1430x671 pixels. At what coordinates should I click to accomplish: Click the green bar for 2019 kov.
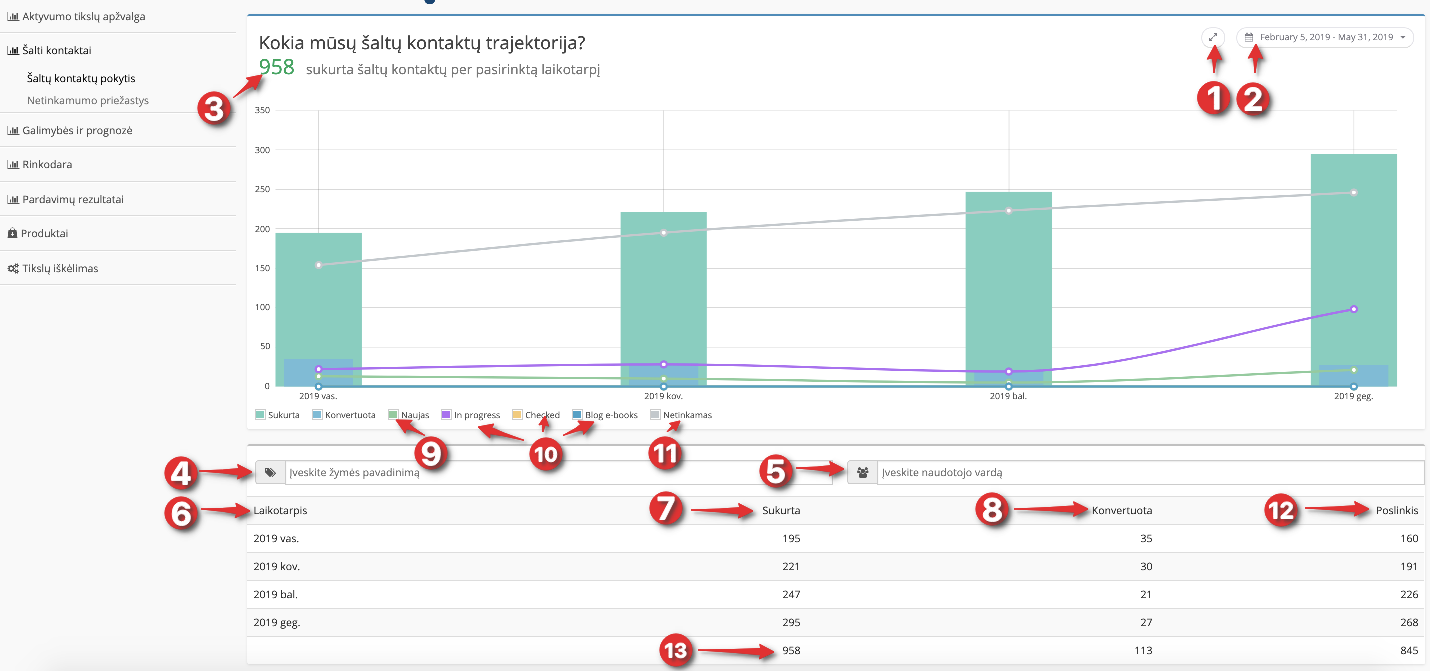point(663,299)
